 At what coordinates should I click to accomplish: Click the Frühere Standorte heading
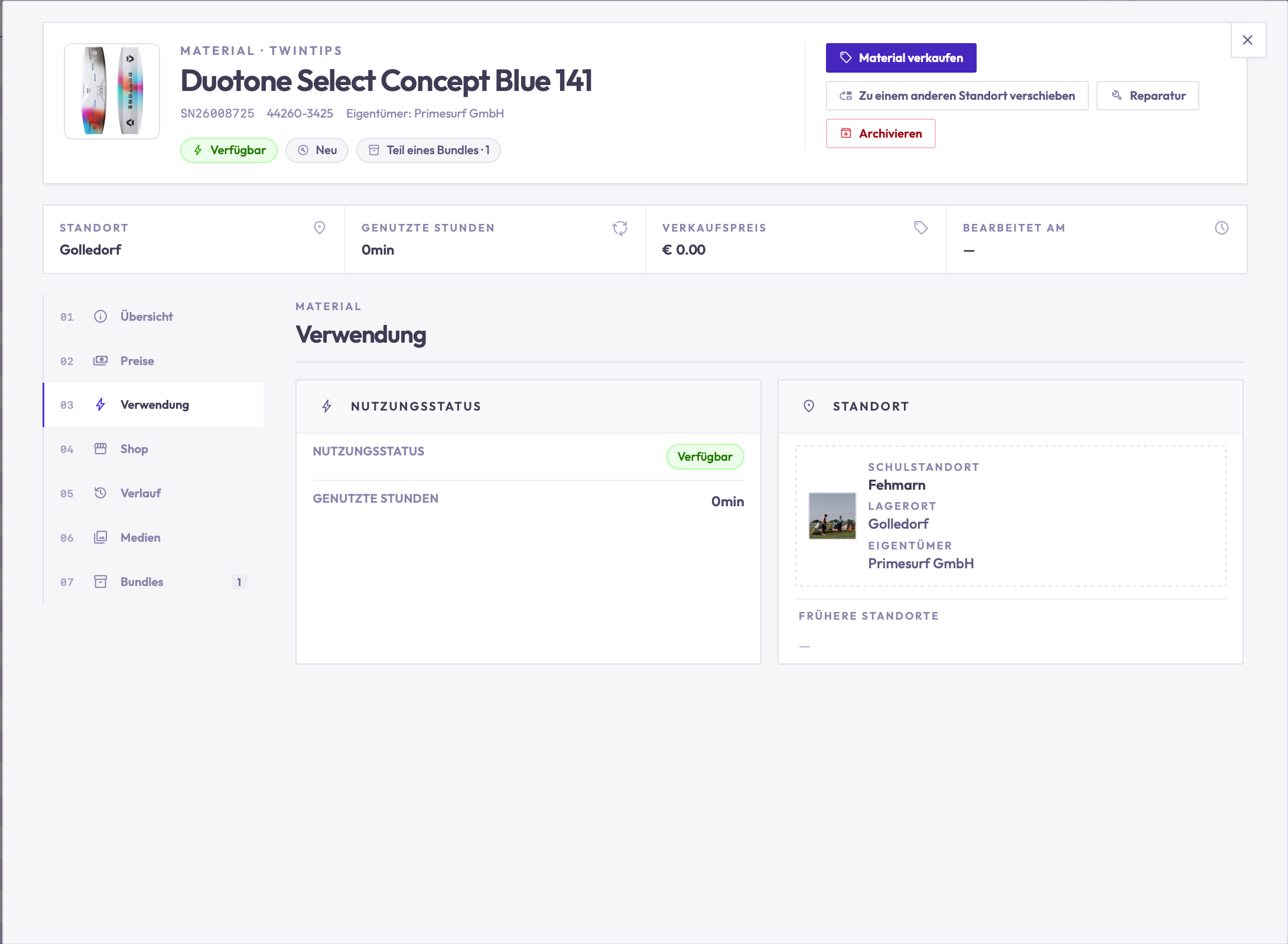pyautogui.click(x=869, y=616)
